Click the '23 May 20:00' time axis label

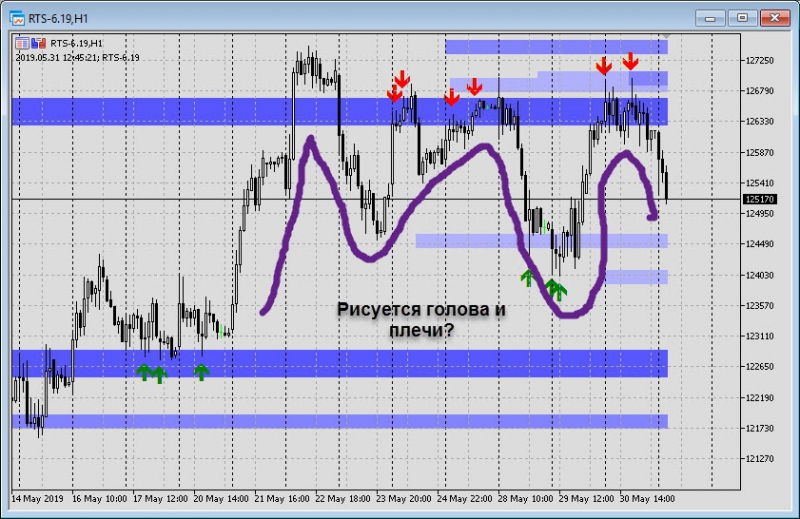(403, 499)
